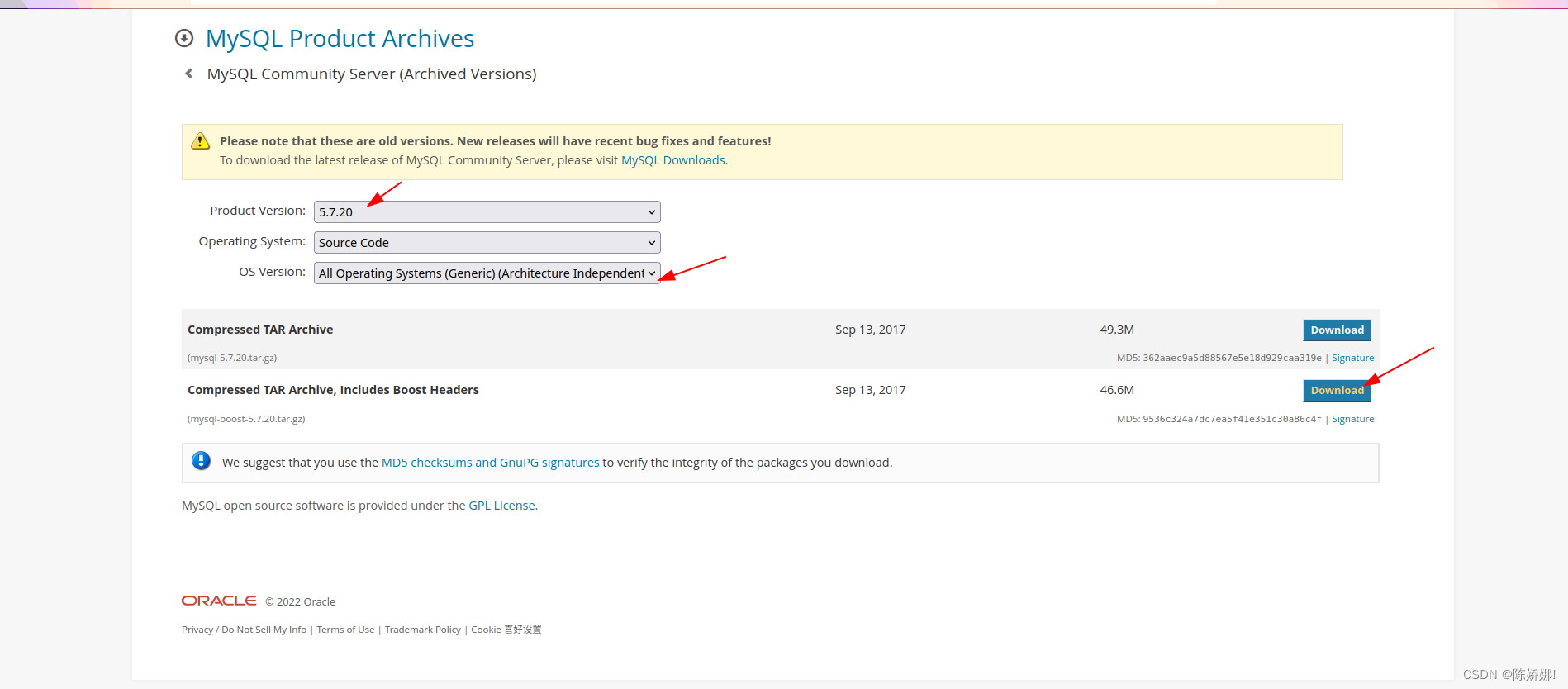Viewport: 1568px width, 689px height.
Task: Open the Product Version dropdown showing 5.7.20
Action: 487,212
